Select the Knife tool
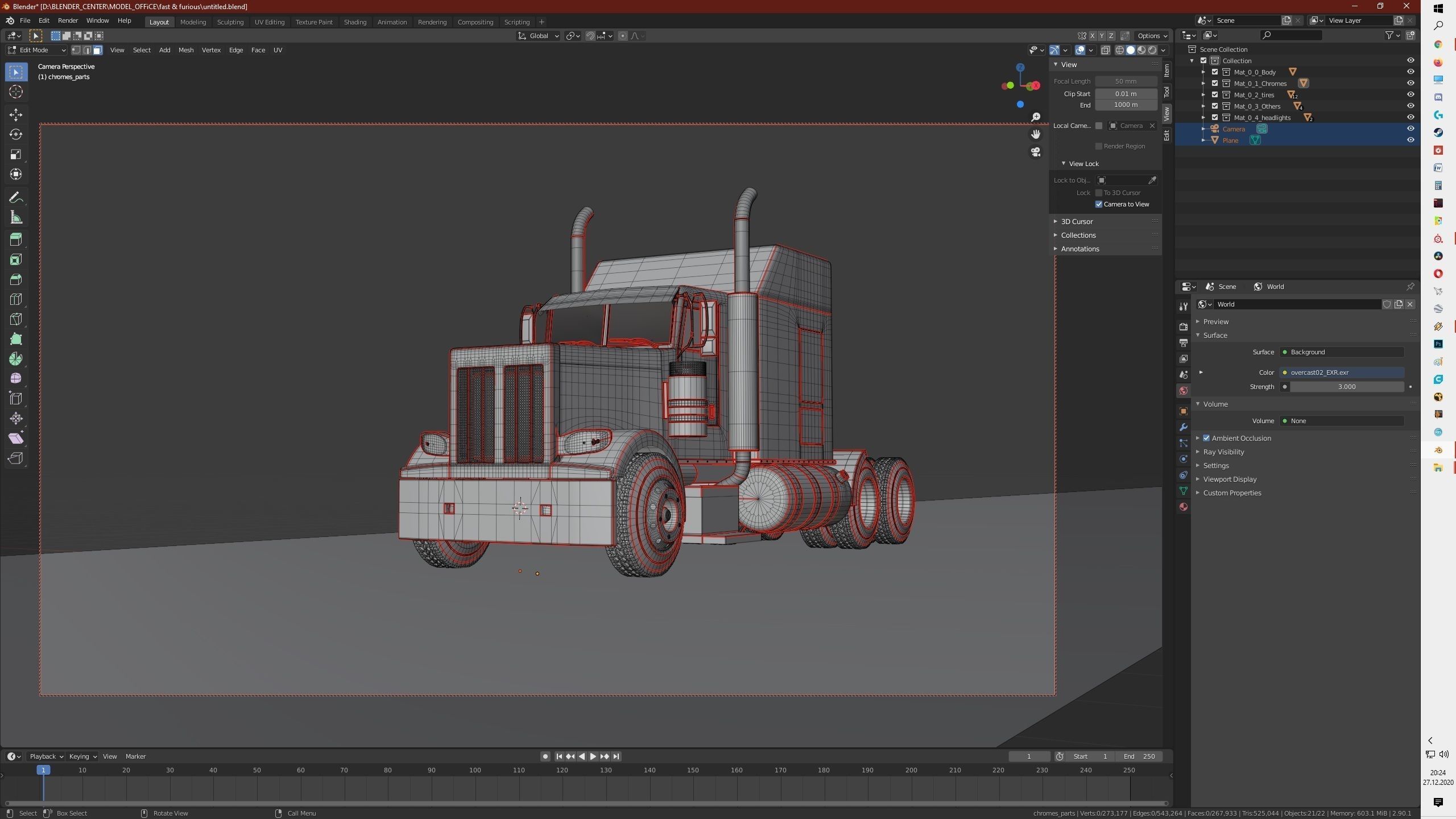1456x819 pixels. (16, 319)
